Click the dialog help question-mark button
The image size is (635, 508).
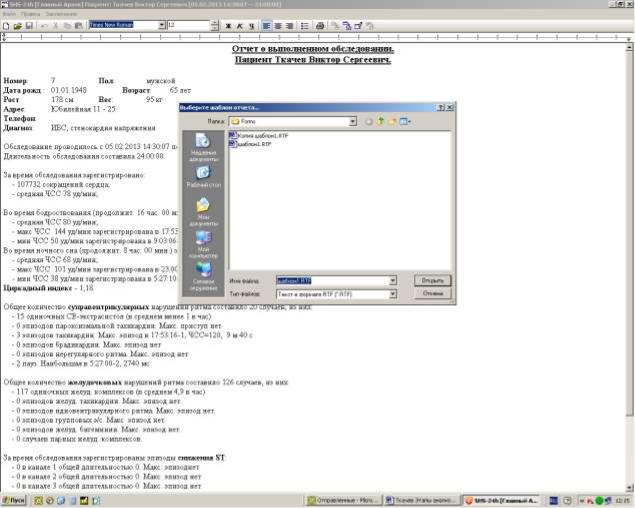pos(441,107)
